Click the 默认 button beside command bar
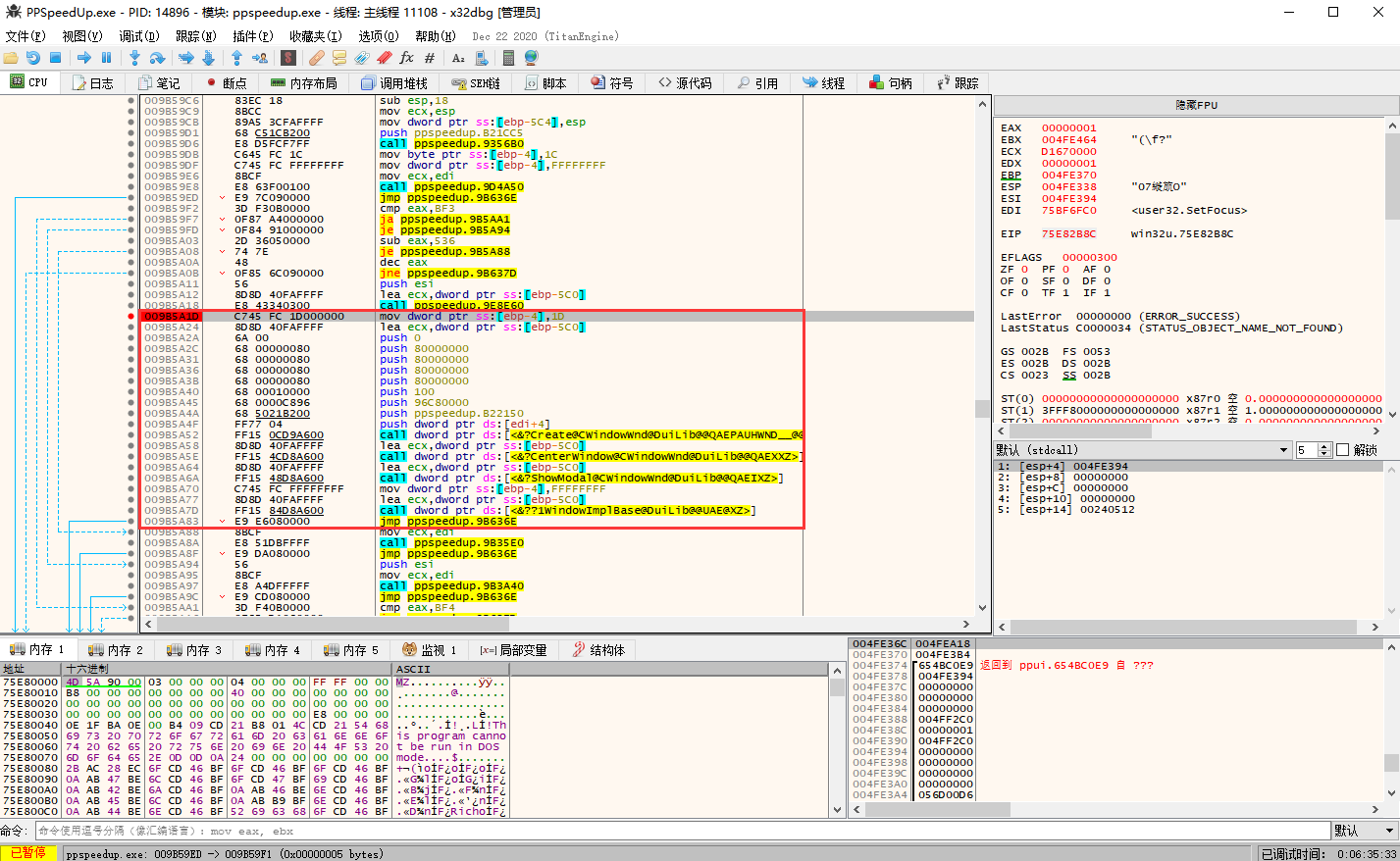 (x=1357, y=831)
